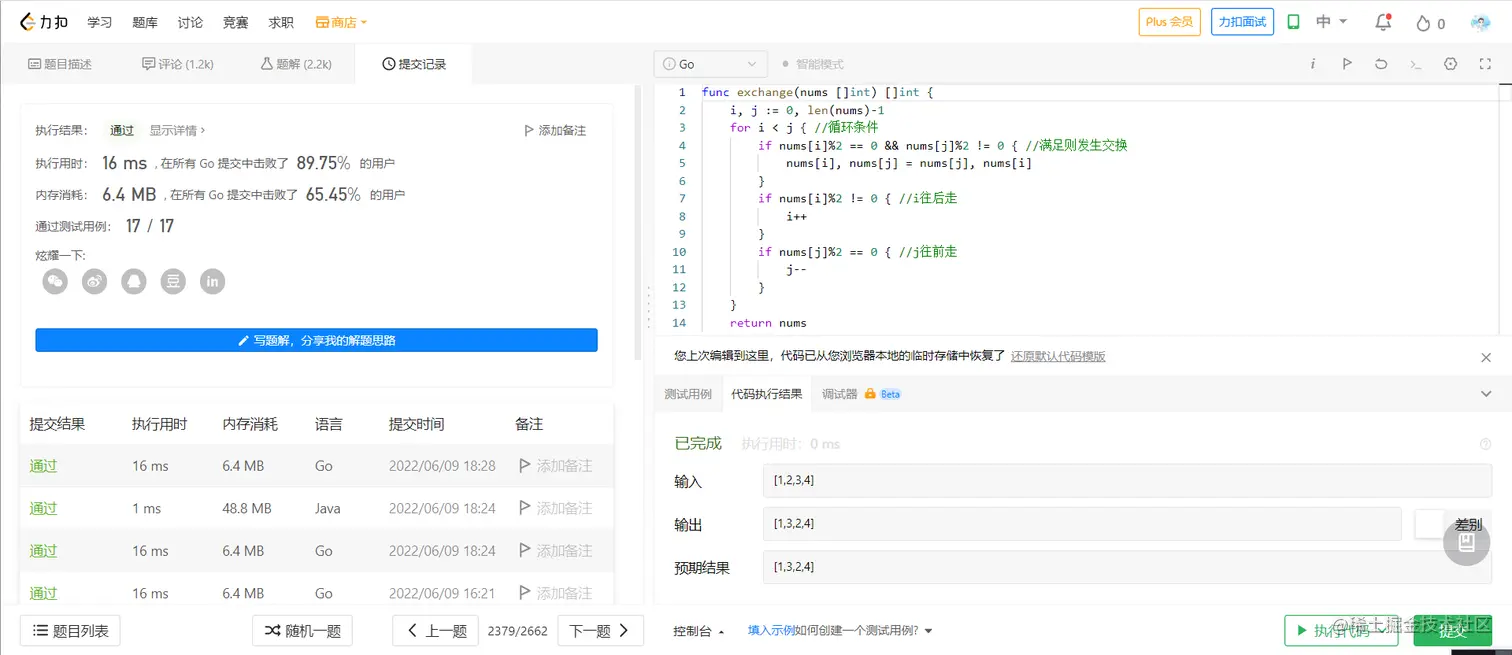This screenshot has height=655, width=1512.
Task: Click the 力扣面试 button
Action: pyautogui.click(x=1242, y=22)
